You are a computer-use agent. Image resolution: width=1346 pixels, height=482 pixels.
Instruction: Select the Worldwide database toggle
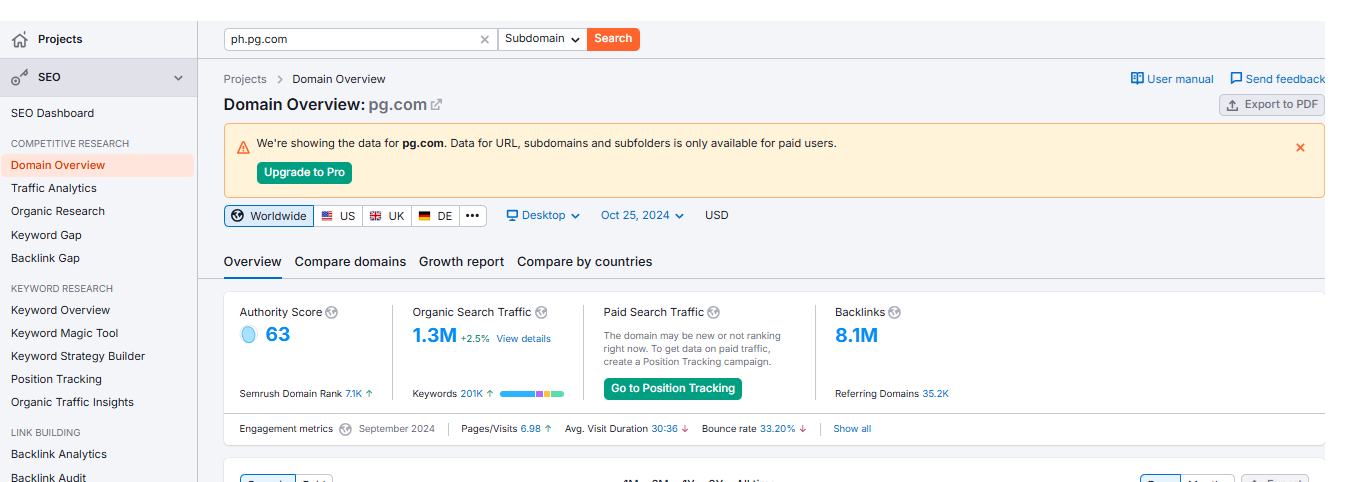[x=269, y=216]
